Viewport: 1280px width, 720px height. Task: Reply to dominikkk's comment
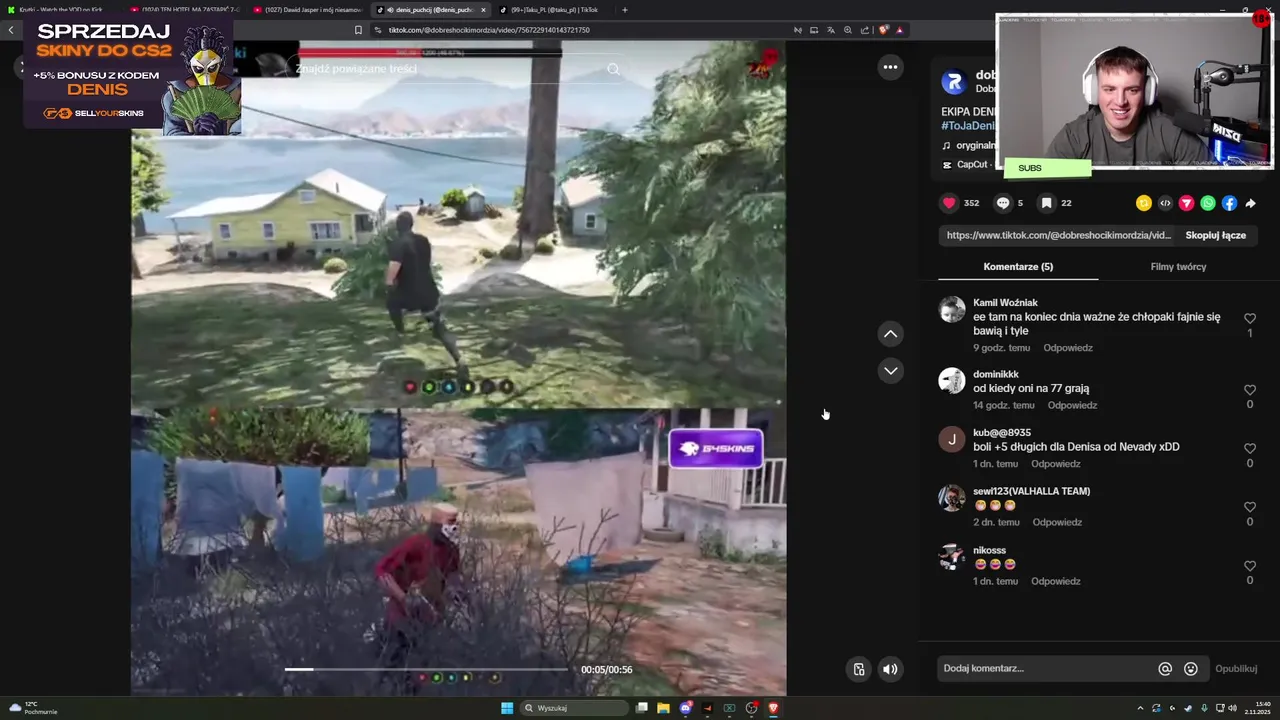pyautogui.click(x=1072, y=405)
